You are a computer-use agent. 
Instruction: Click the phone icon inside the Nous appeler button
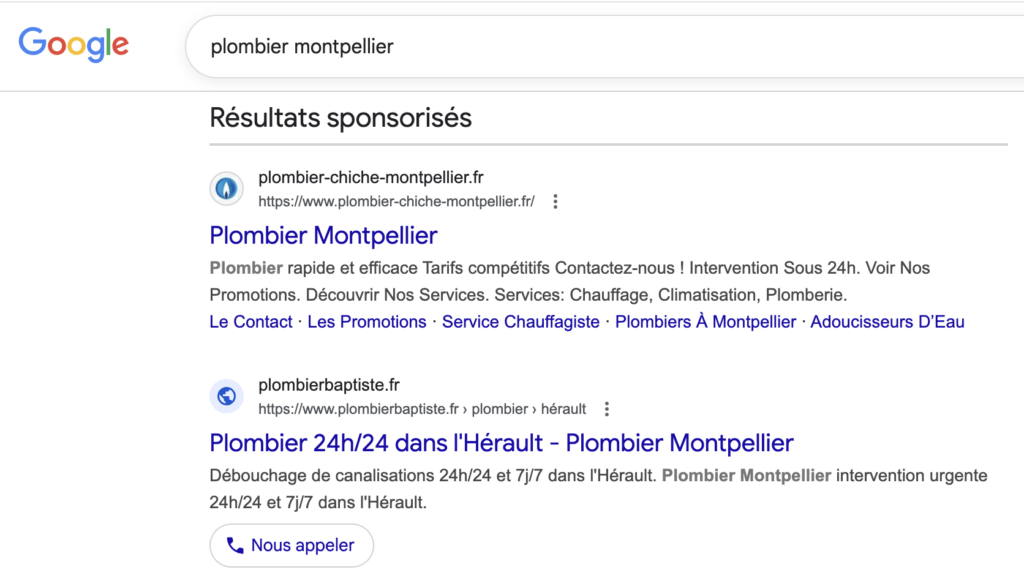point(237,545)
